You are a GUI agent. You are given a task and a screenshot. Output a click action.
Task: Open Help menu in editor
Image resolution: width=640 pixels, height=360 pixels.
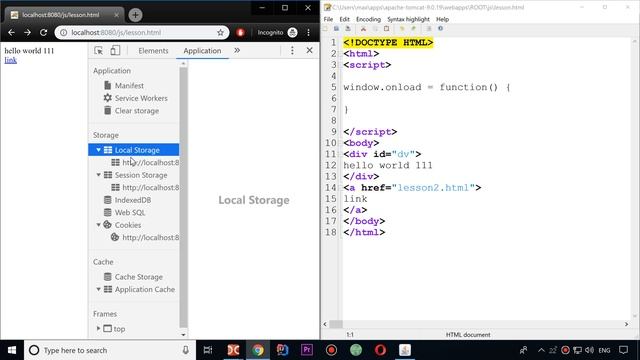tap(442, 19)
